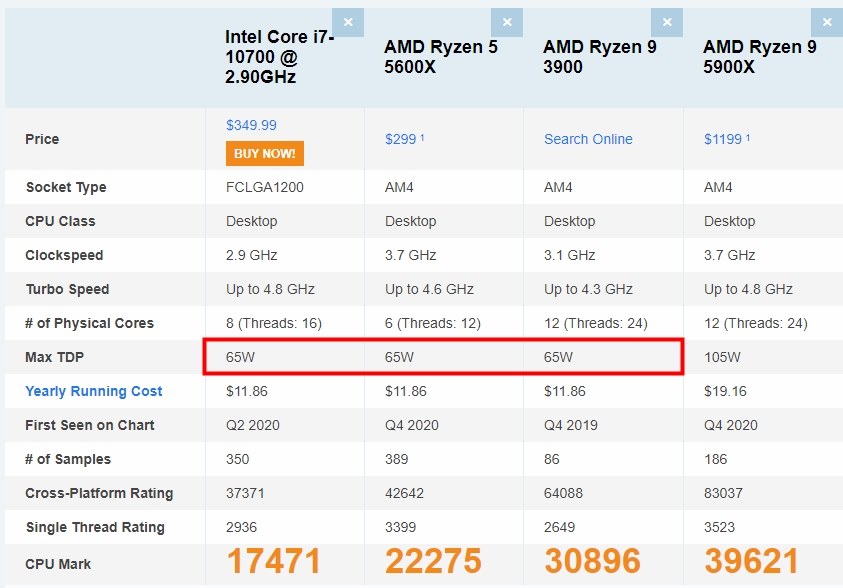The image size is (843, 588).
Task: Click the 2649 single thread rating
Action: [x=559, y=527]
